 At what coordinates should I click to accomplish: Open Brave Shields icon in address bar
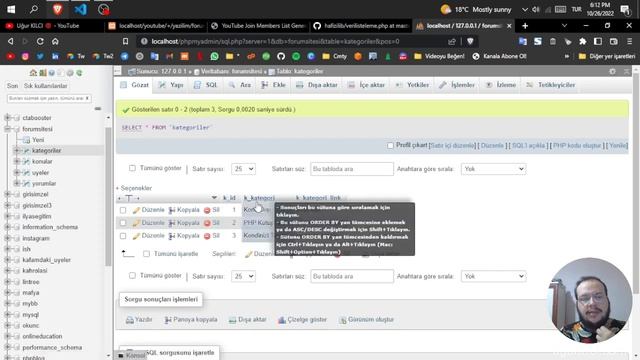click(x=470, y=41)
